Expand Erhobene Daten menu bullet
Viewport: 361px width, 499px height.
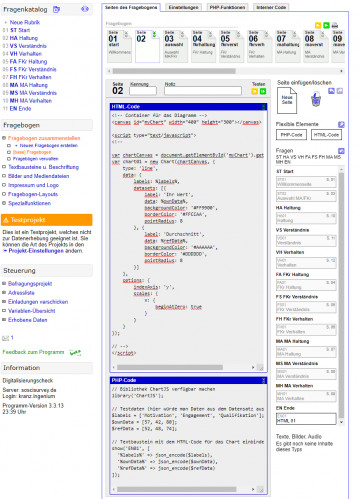pos(4,320)
